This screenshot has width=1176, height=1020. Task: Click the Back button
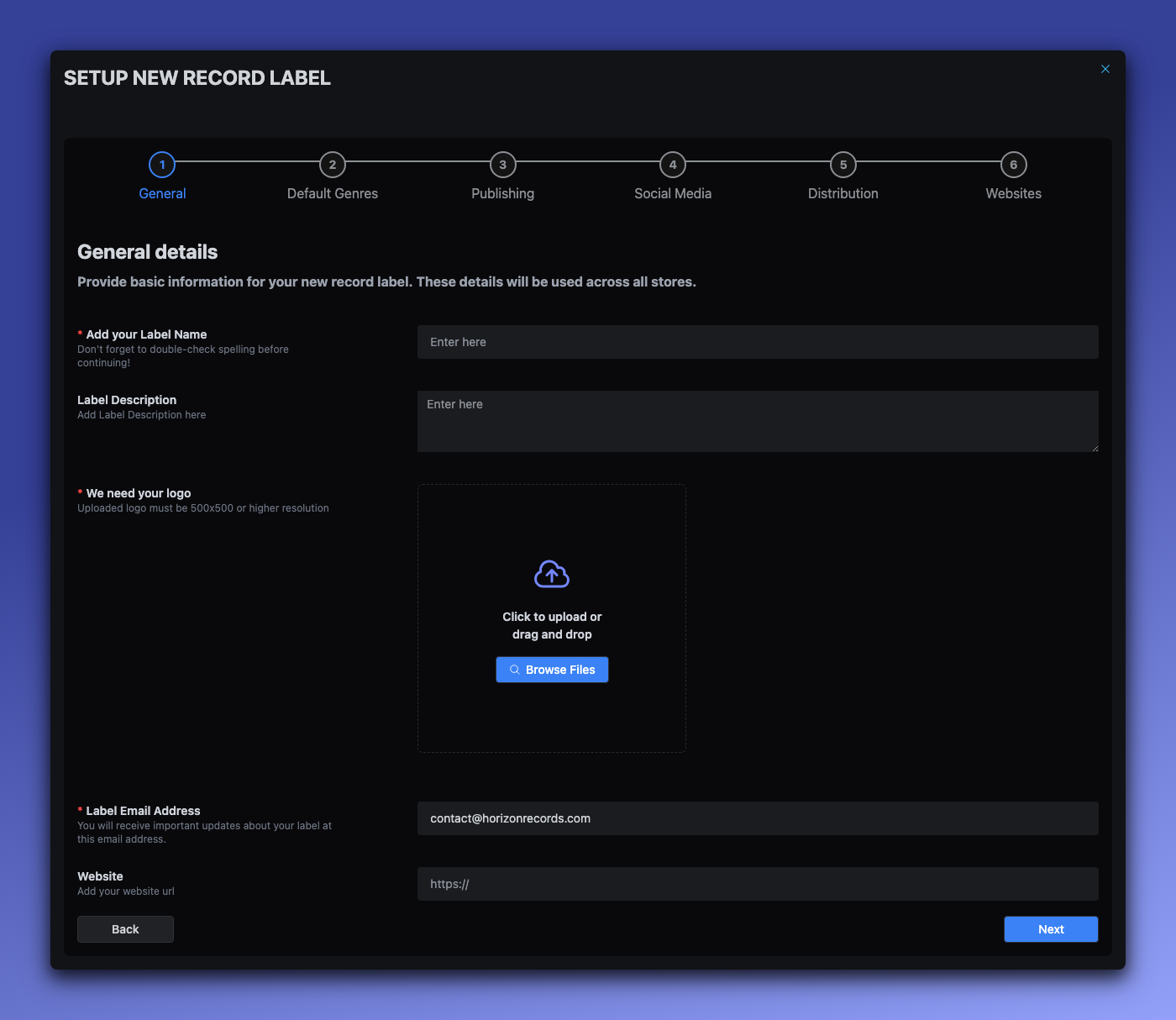pos(125,929)
